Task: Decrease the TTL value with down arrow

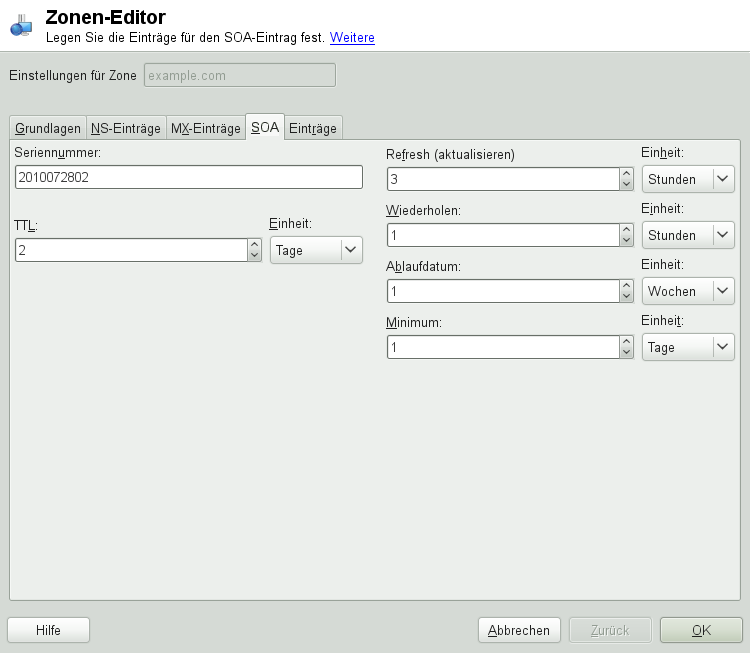Action: pos(254,255)
